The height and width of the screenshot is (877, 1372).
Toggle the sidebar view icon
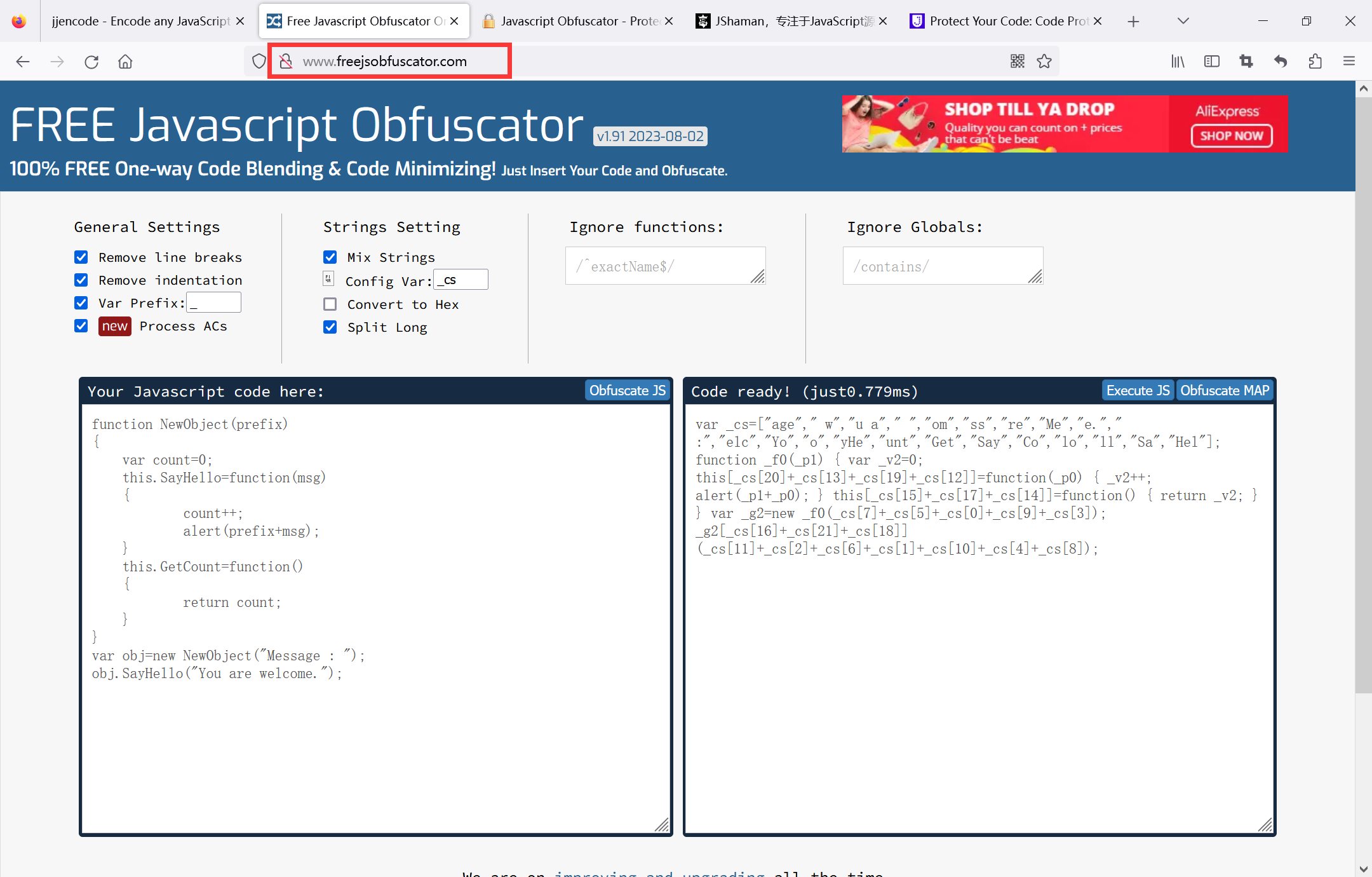[x=1211, y=61]
